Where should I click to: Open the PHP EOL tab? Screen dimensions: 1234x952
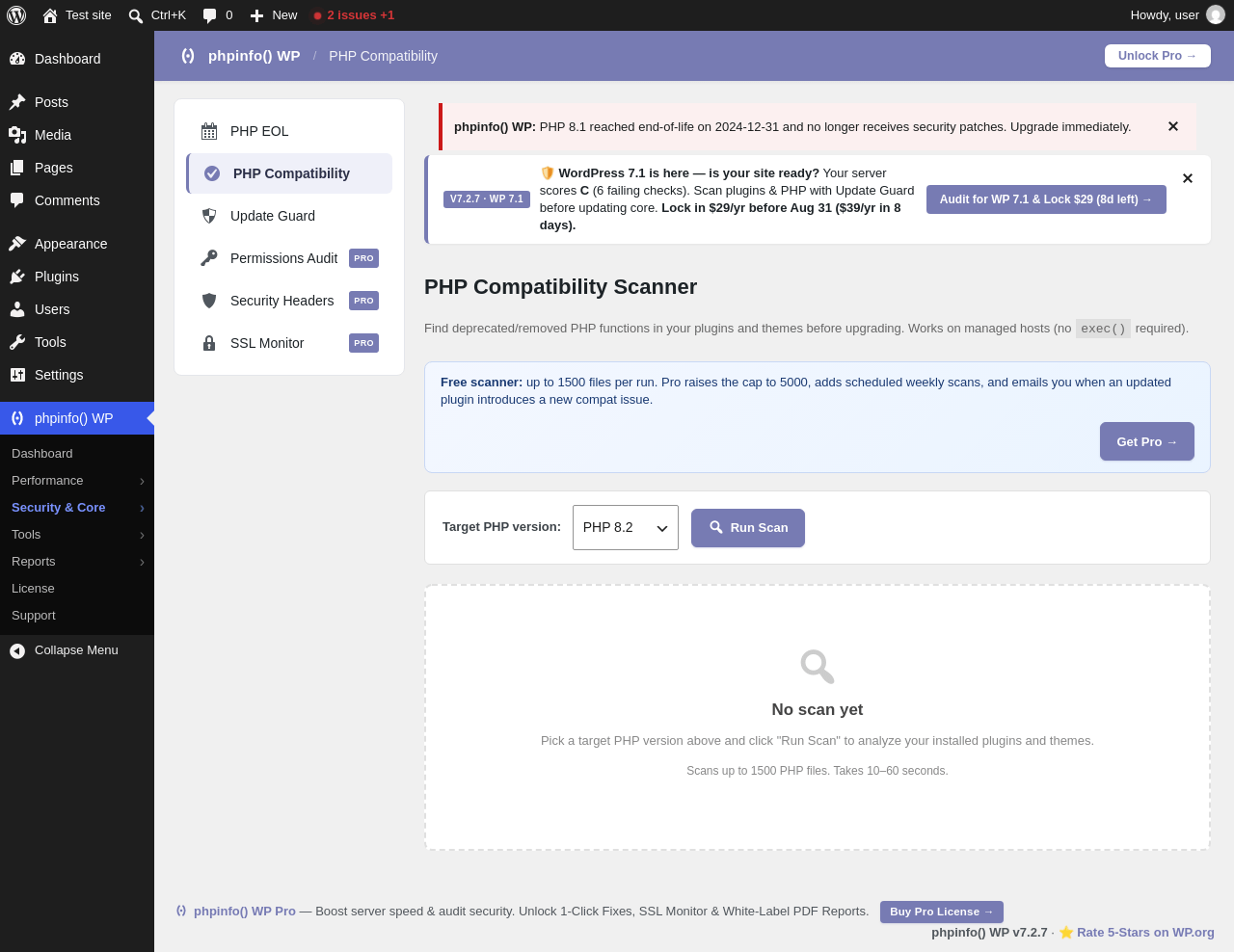[x=289, y=131]
